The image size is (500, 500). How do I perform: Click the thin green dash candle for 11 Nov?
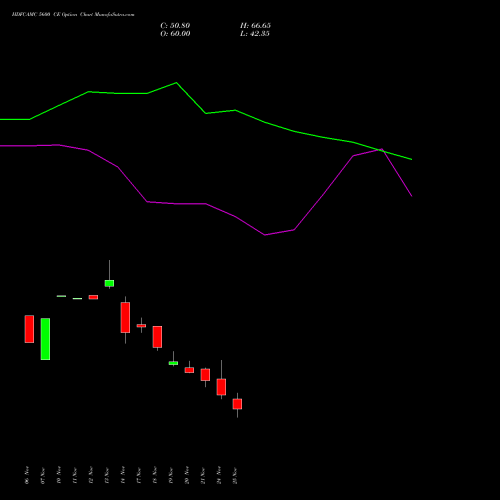(x=77, y=299)
